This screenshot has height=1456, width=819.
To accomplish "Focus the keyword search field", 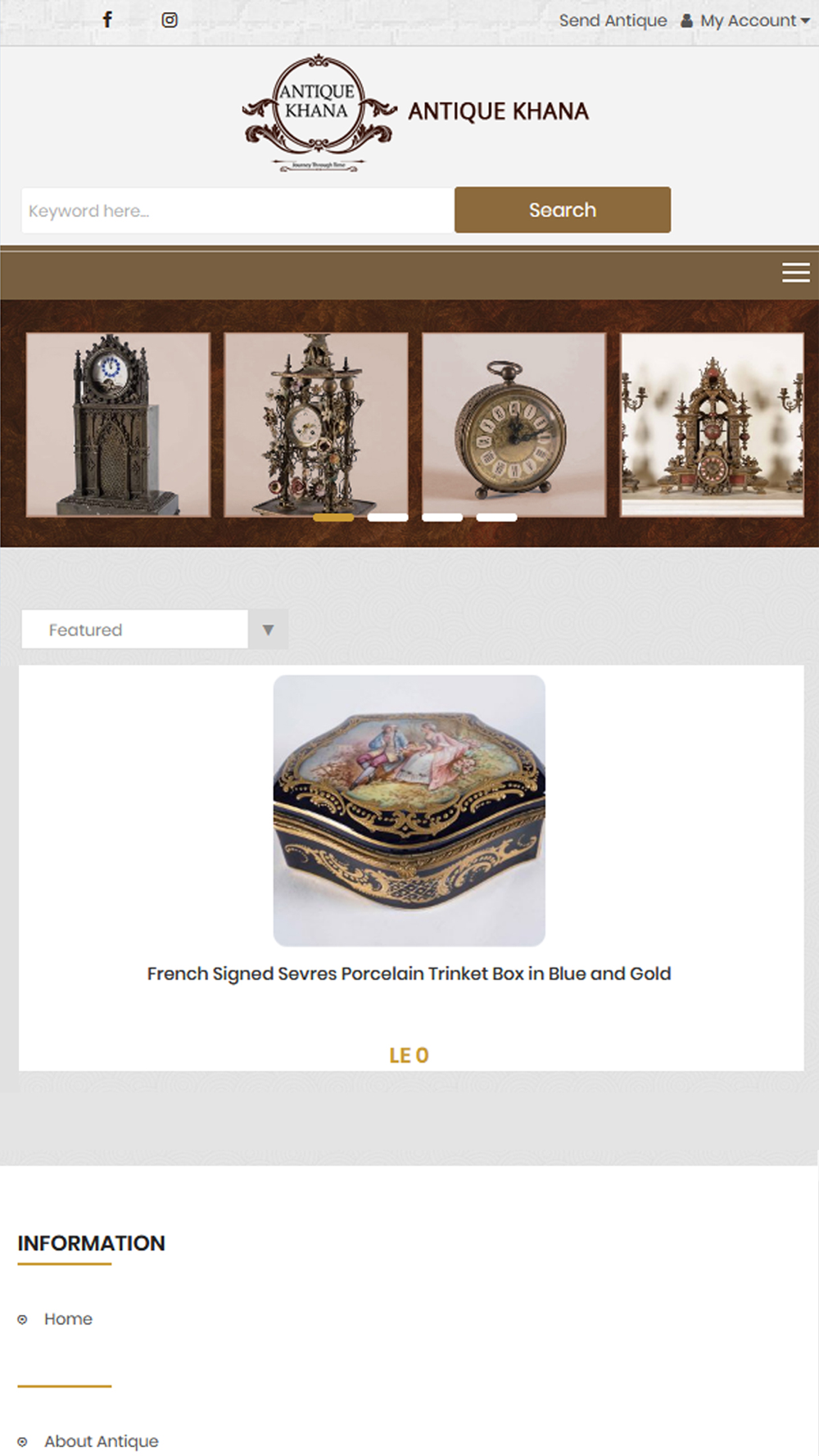I will tap(238, 210).
